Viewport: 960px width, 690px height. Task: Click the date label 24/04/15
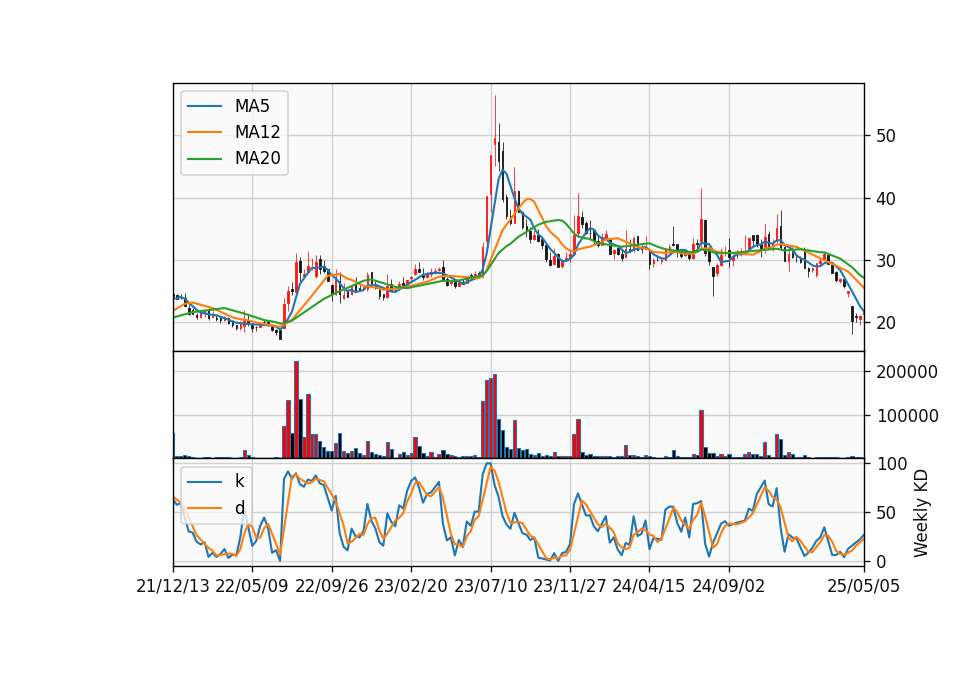pos(648,586)
